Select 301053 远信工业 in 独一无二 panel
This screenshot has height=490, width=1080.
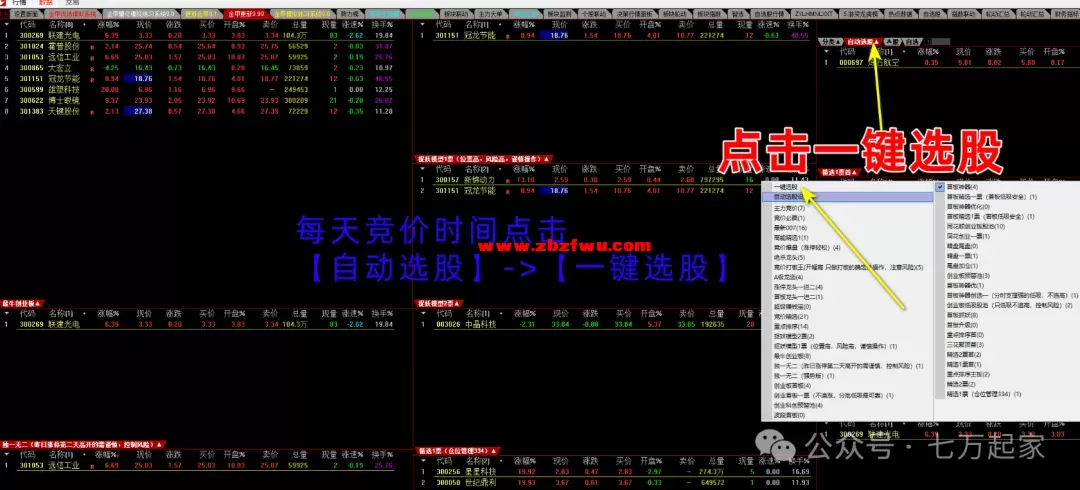pyautogui.click(x=197, y=465)
